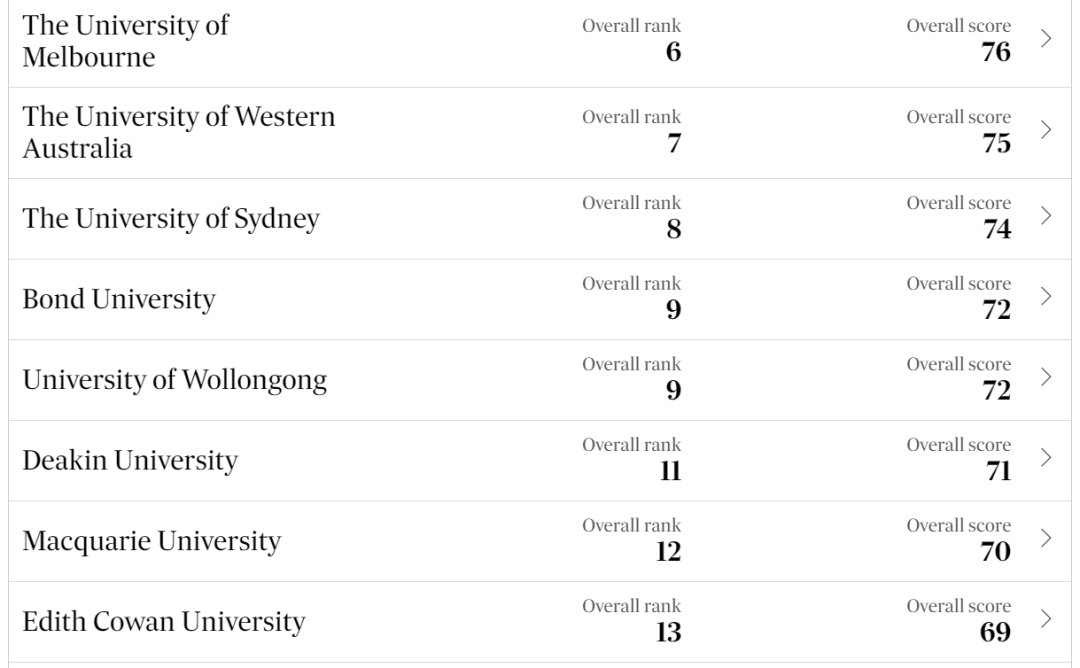Image resolution: width=1080 pixels, height=668 pixels.
Task: Expand The University of Melbourne chevron arrow
Action: tap(1046, 39)
